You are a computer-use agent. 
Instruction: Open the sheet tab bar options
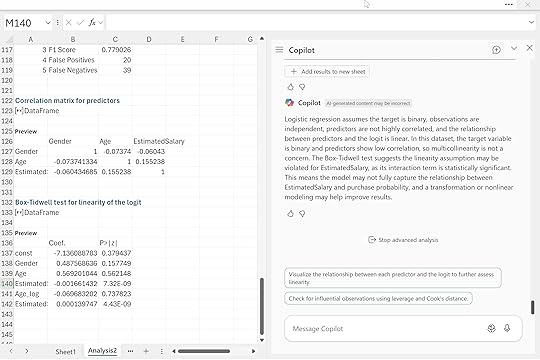162,351
